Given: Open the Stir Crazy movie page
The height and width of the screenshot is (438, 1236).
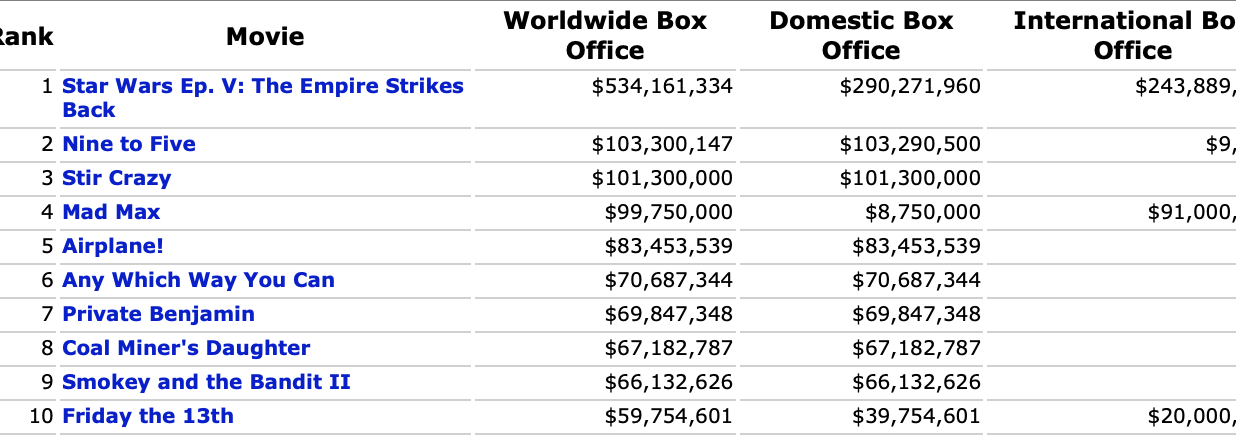Looking at the screenshot, I should (116, 178).
